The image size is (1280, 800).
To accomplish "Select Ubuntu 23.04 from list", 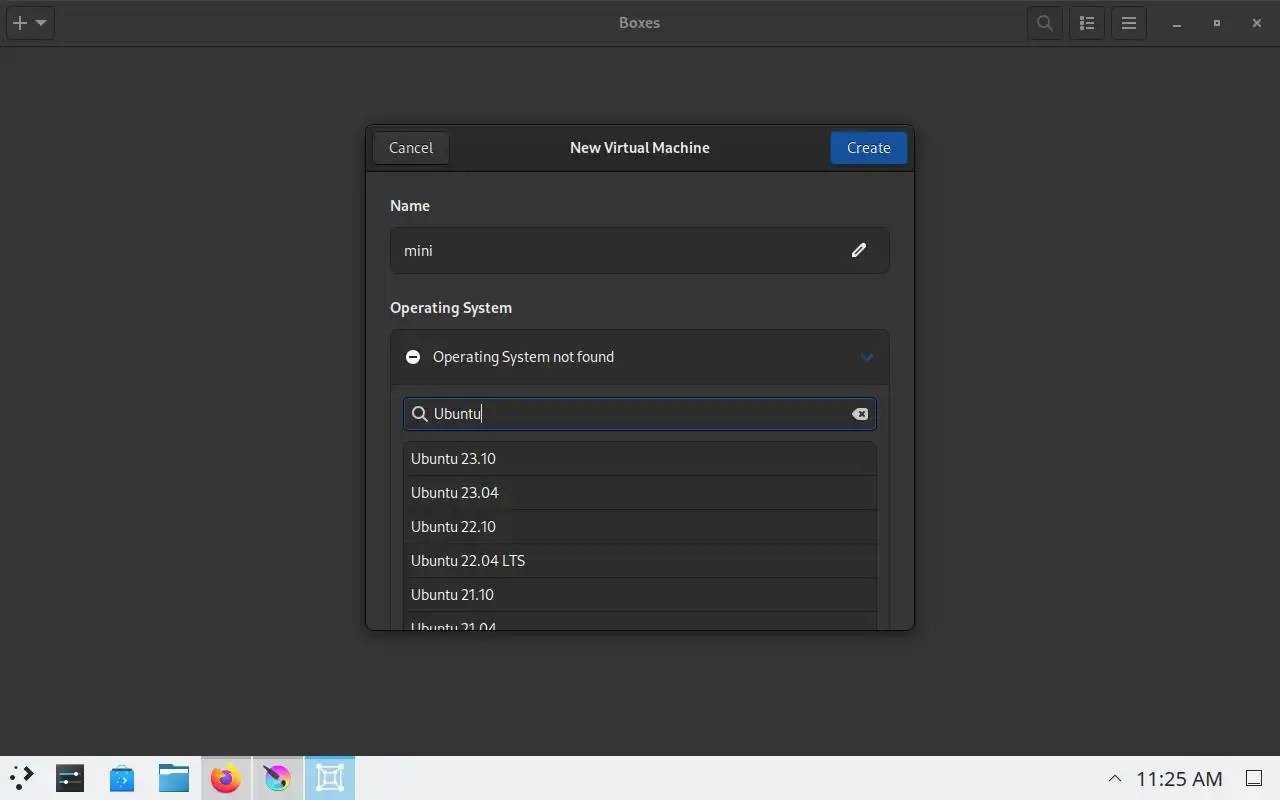I will coord(640,493).
